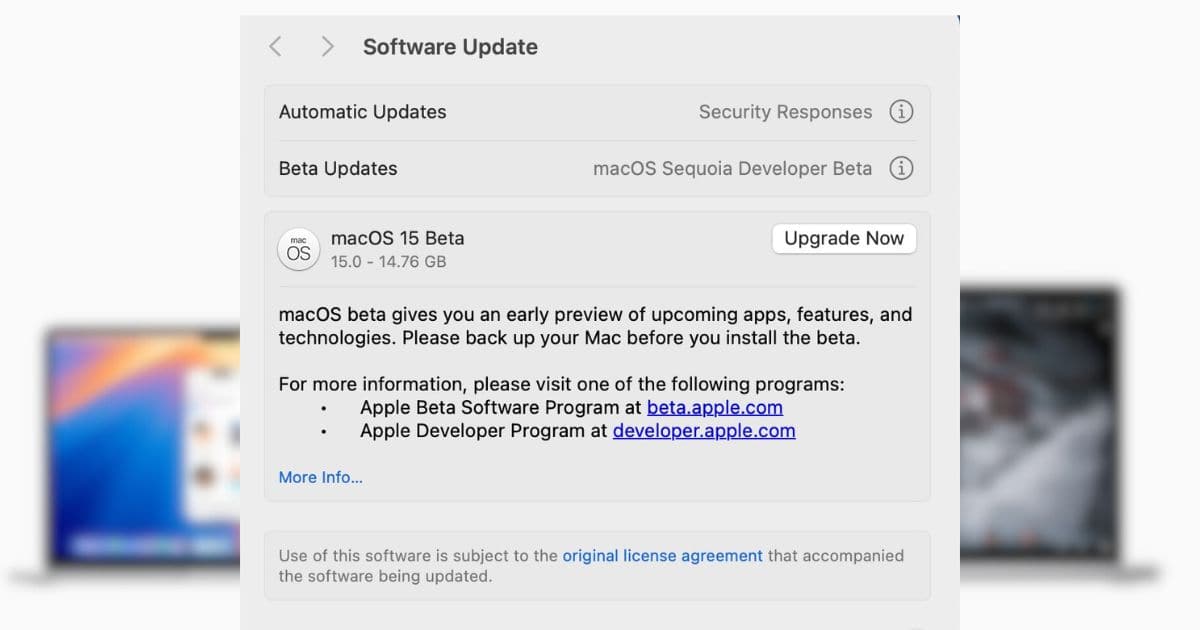Click the macOS round logo icon
The width and height of the screenshot is (1200, 630).
(x=298, y=250)
